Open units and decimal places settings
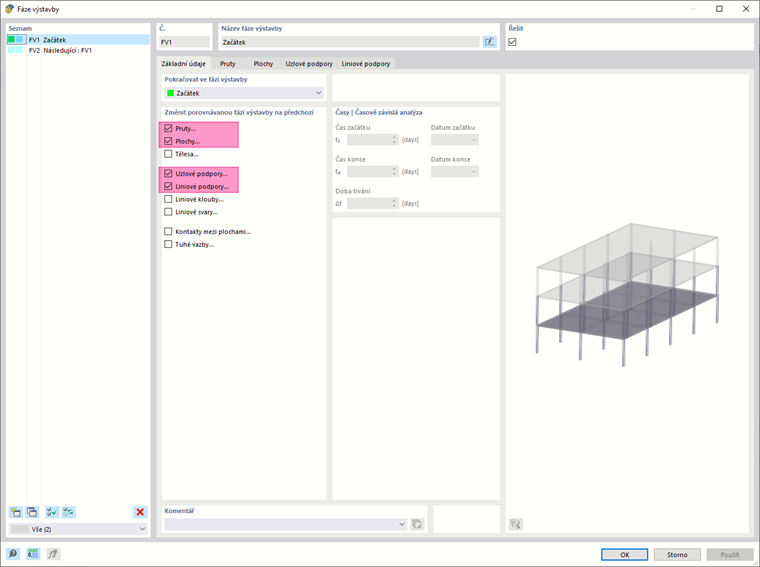The height and width of the screenshot is (567, 760). [x=33, y=554]
